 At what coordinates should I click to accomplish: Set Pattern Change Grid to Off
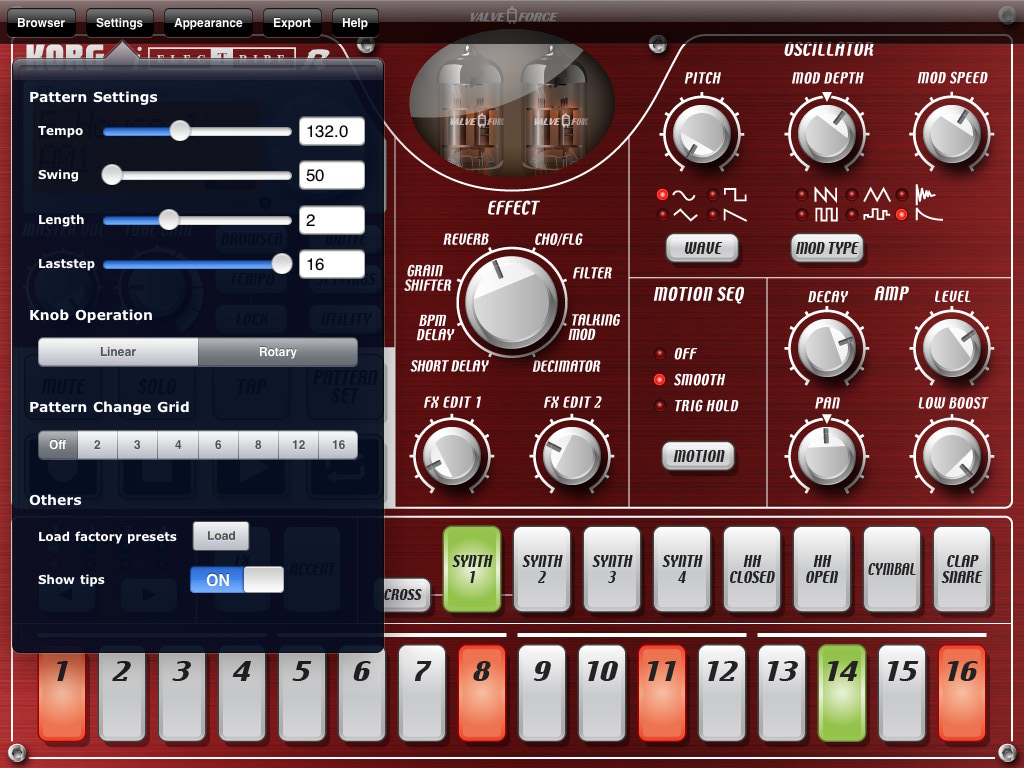(57, 445)
